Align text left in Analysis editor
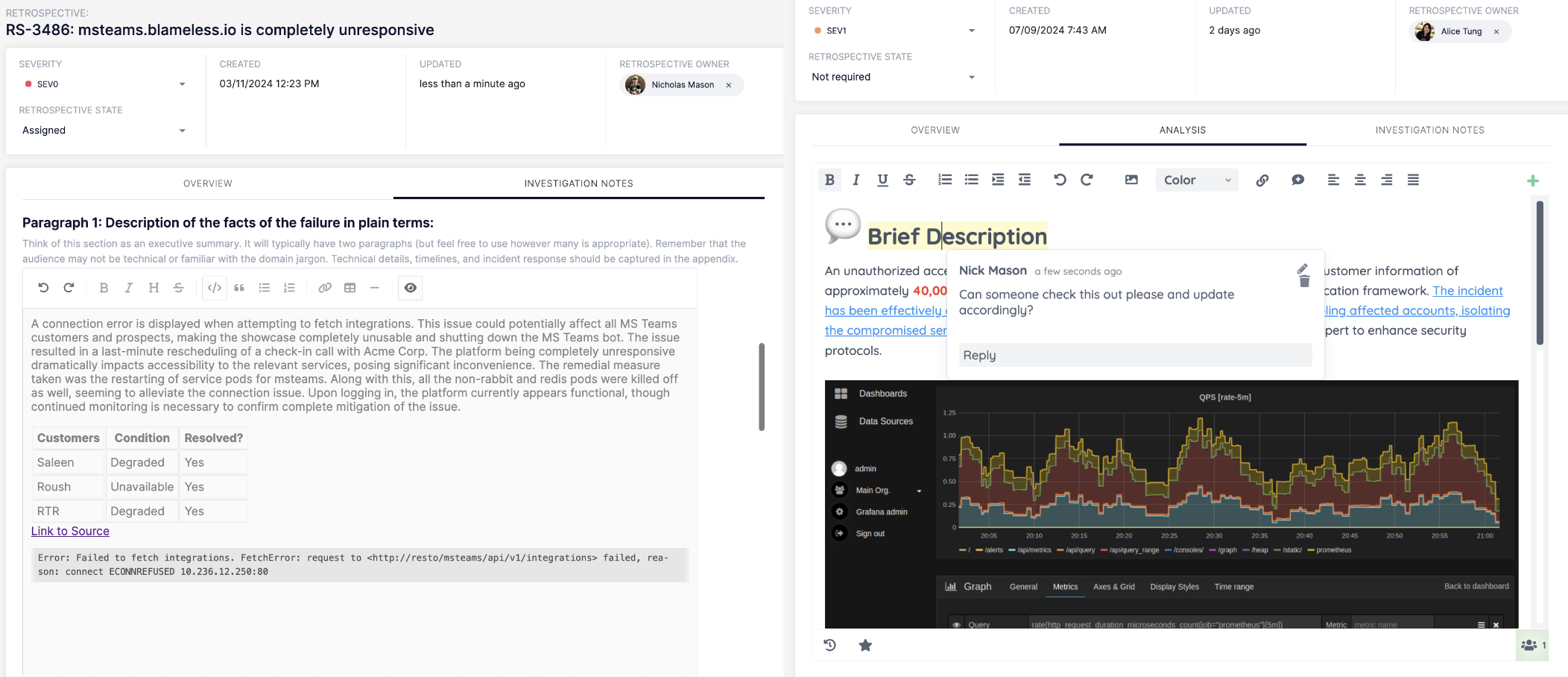This screenshot has height=677, width=1568. 1333,180
